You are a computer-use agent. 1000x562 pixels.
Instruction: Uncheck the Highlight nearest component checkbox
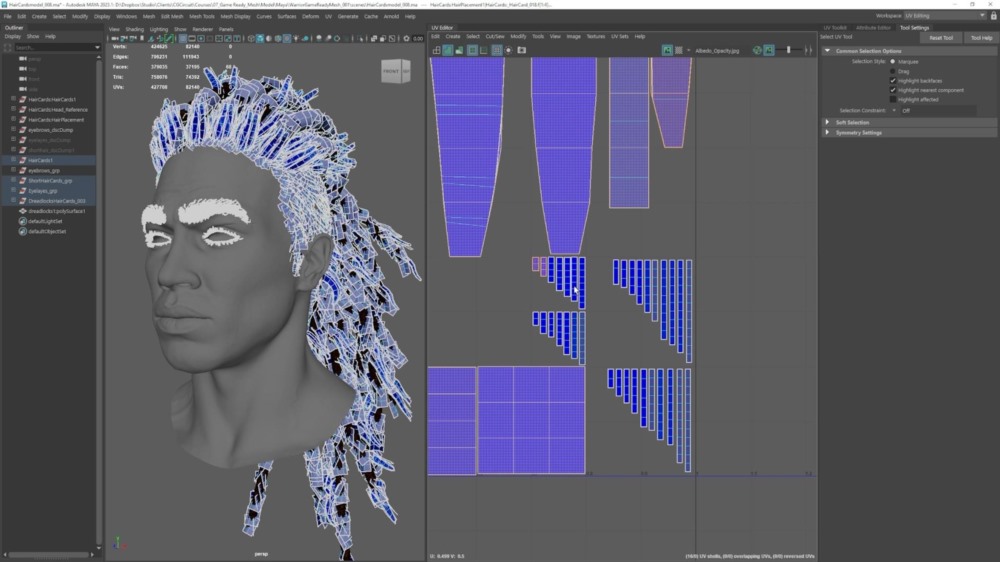click(x=893, y=90)
